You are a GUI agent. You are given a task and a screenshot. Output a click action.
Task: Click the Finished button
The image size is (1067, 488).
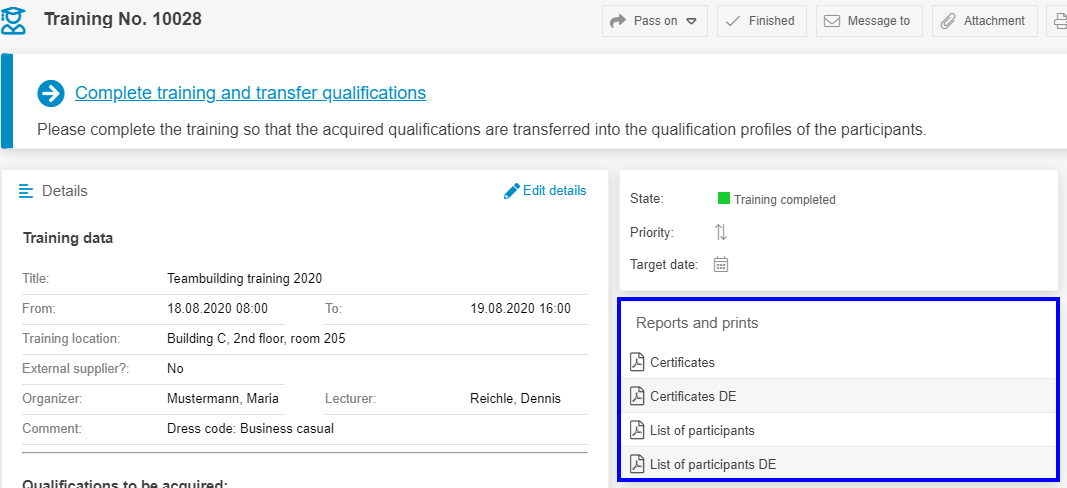(761, 21)
